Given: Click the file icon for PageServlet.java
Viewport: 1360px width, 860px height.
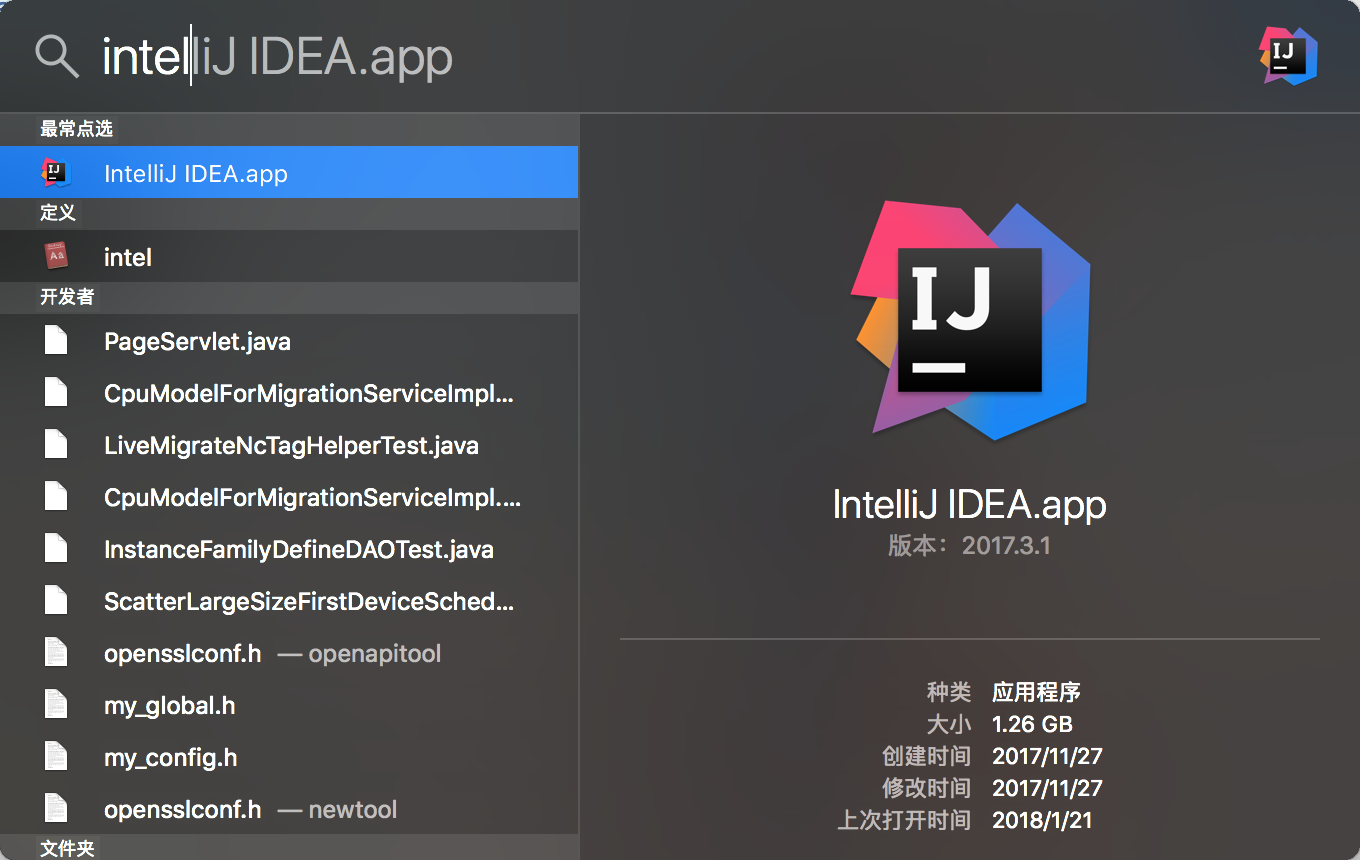Looking at the screenshot, I should click(x=56, y=341).
